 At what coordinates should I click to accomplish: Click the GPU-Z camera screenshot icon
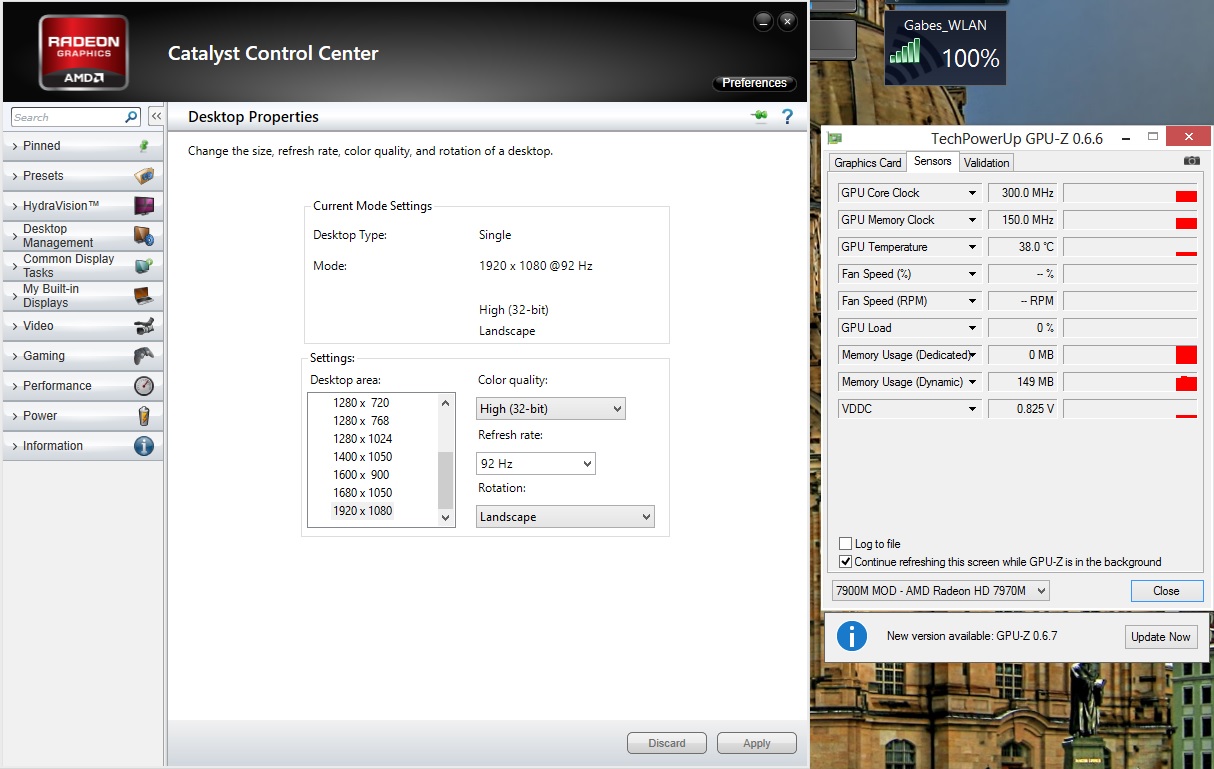click(1191, 161)
